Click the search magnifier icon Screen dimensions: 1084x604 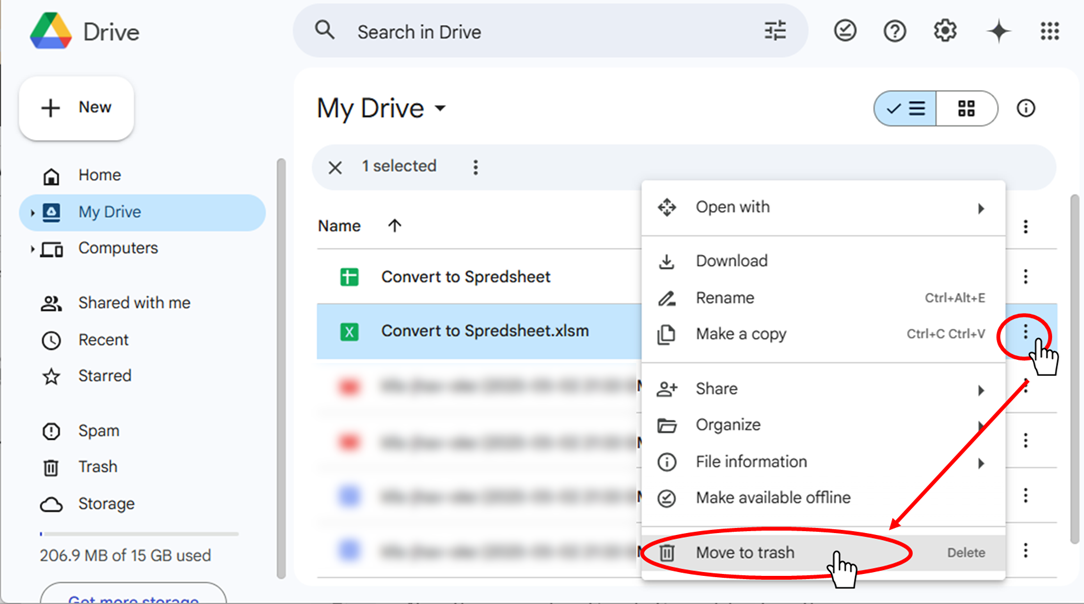pyautogui.click(x=324, y=31)
